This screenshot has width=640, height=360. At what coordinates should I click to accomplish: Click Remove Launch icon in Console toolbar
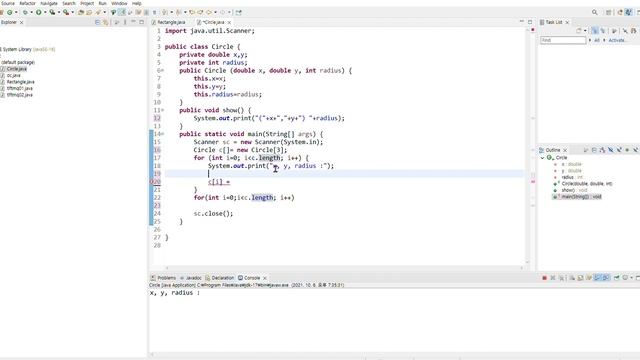[x=553, y=278]
